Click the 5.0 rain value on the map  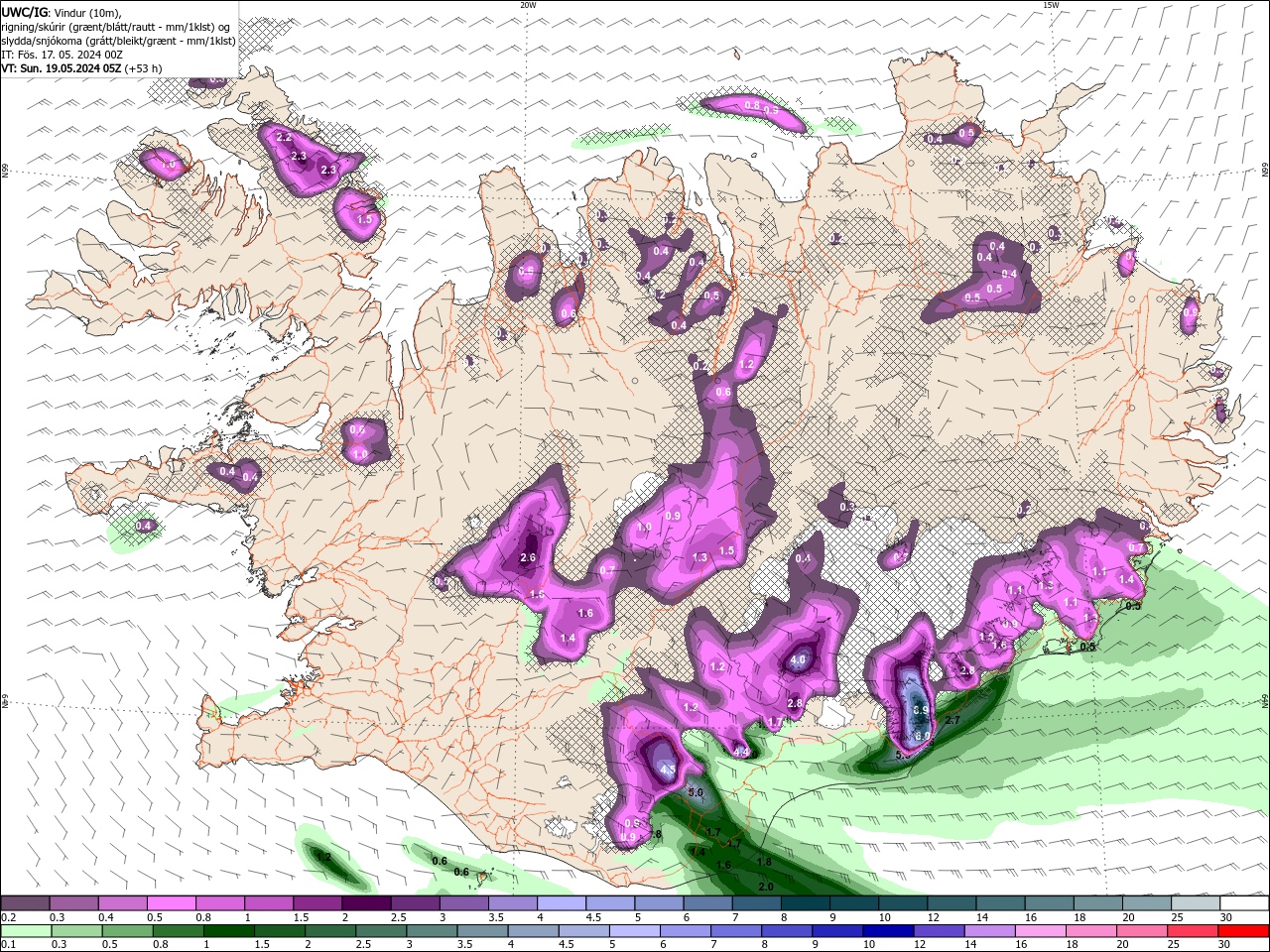(696, 792)
